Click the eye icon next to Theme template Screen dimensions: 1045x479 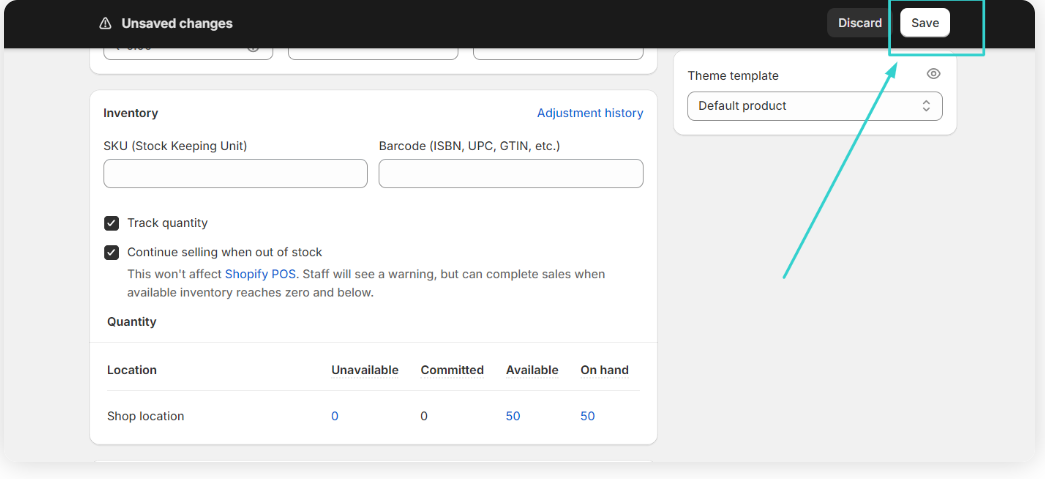[x=933, y=74]
